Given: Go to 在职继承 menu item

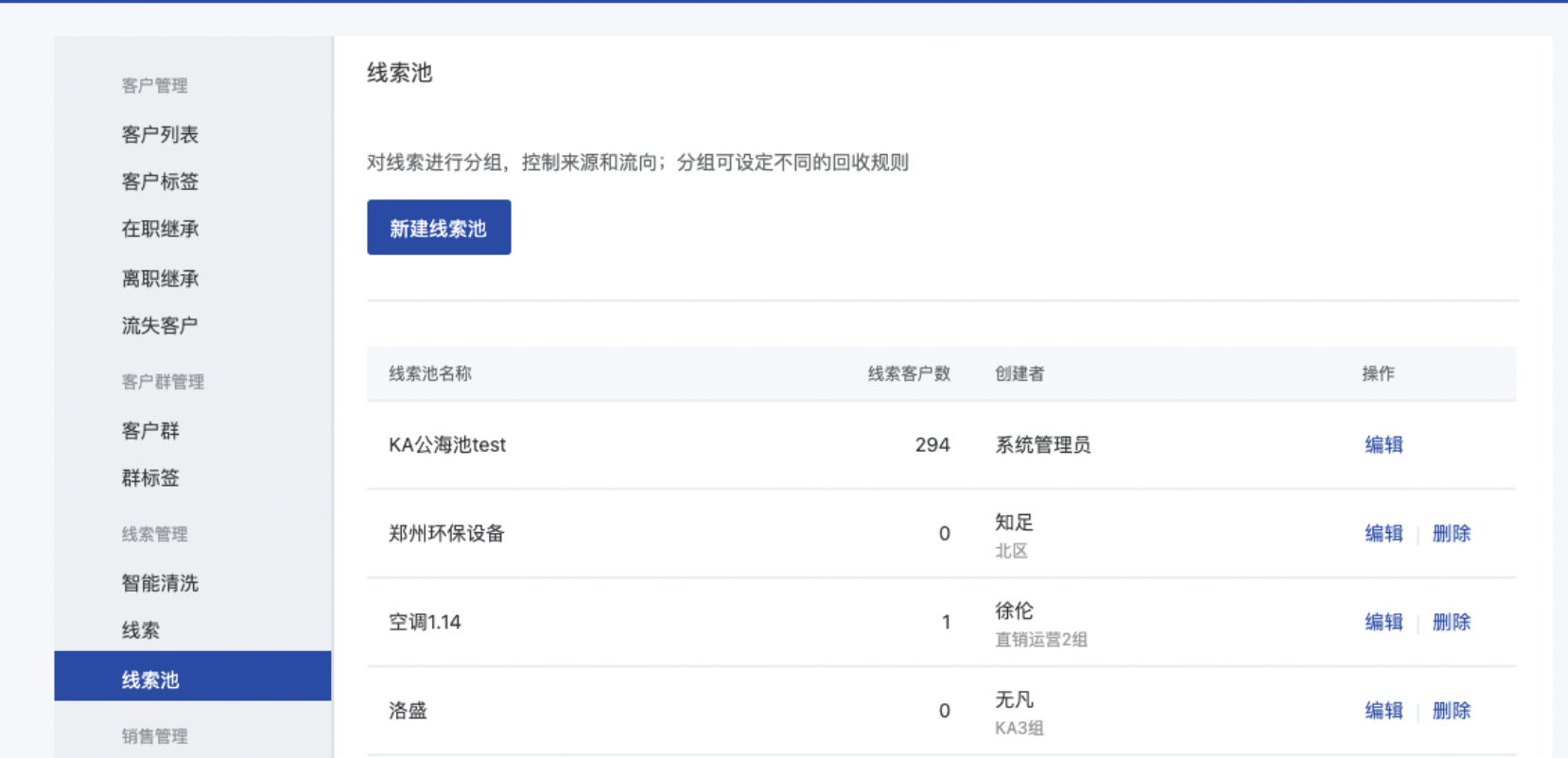Looking at the screenshot, I should pyautogui.click(x=160, y=229).
